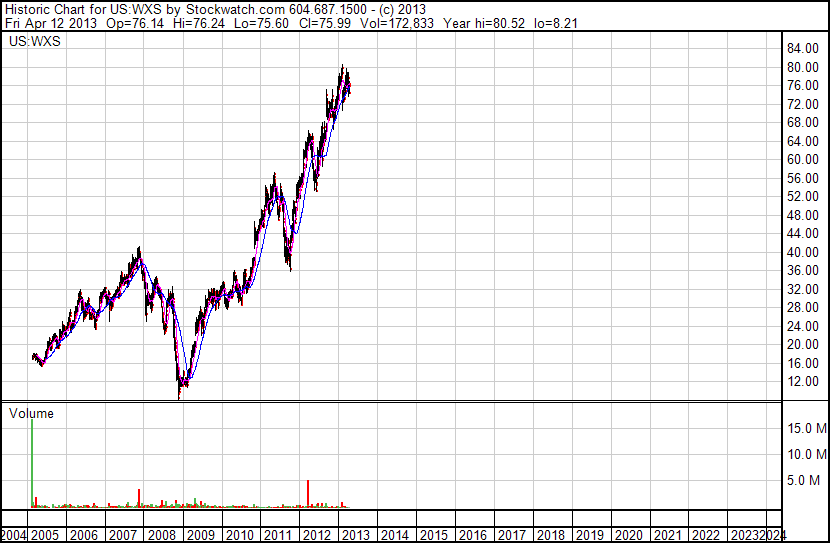Screen dimensions: 830x543
Task: Click the US:WXS symbol label in the chart
Action: click(x=35, y=41)
